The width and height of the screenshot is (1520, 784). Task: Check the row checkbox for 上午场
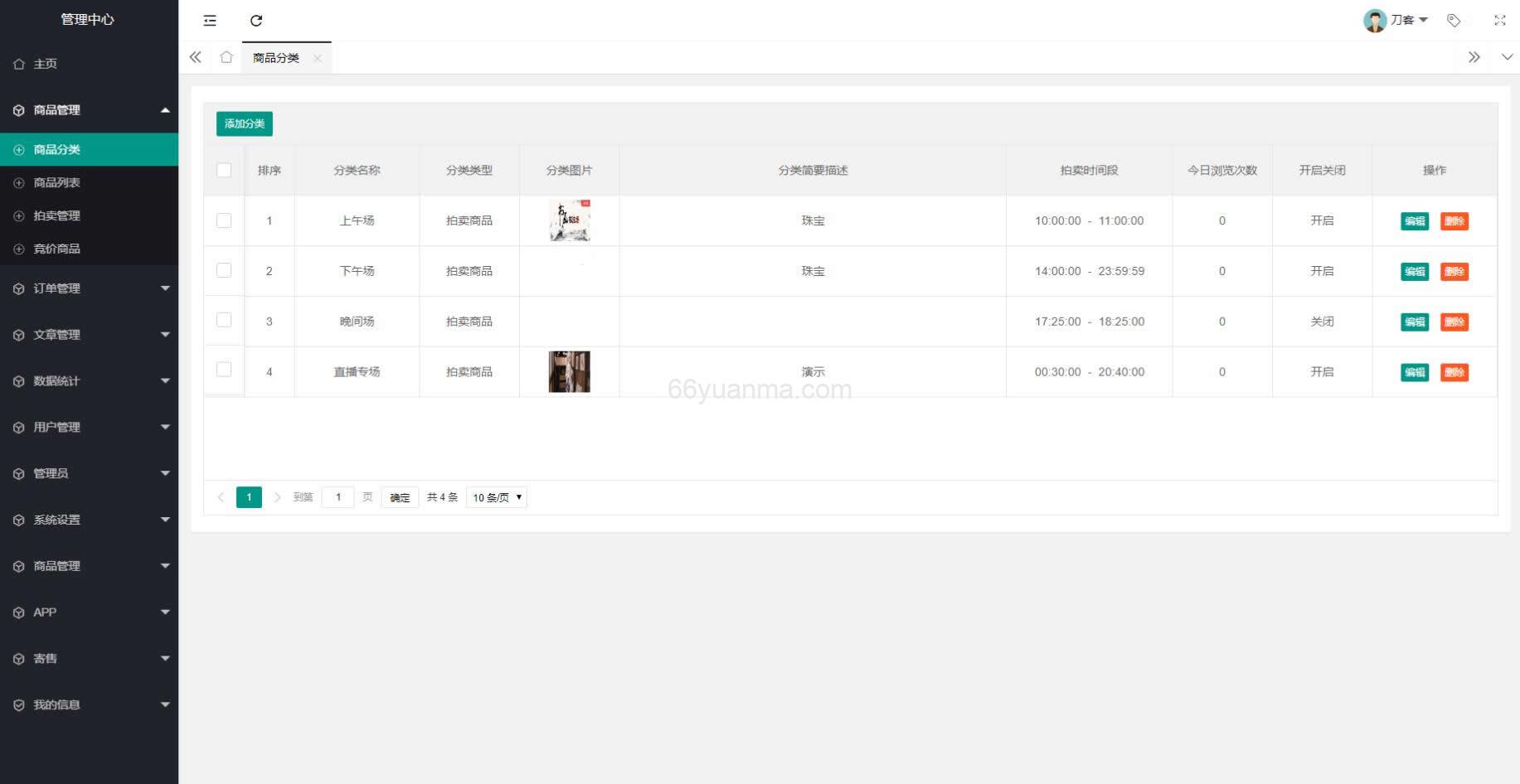tap(223, 220)
